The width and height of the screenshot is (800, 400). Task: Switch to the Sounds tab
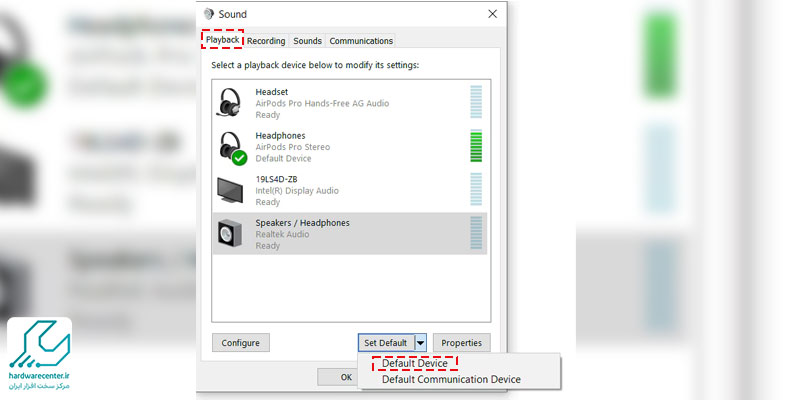click(x=307, y=41)
